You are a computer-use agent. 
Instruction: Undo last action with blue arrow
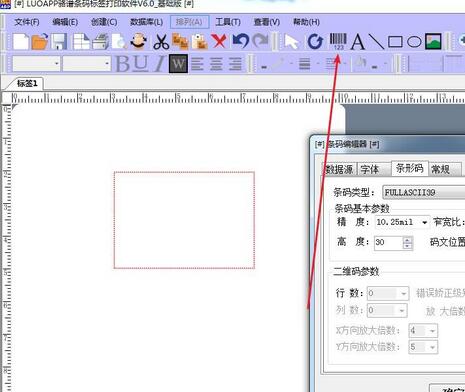(240, 41)
